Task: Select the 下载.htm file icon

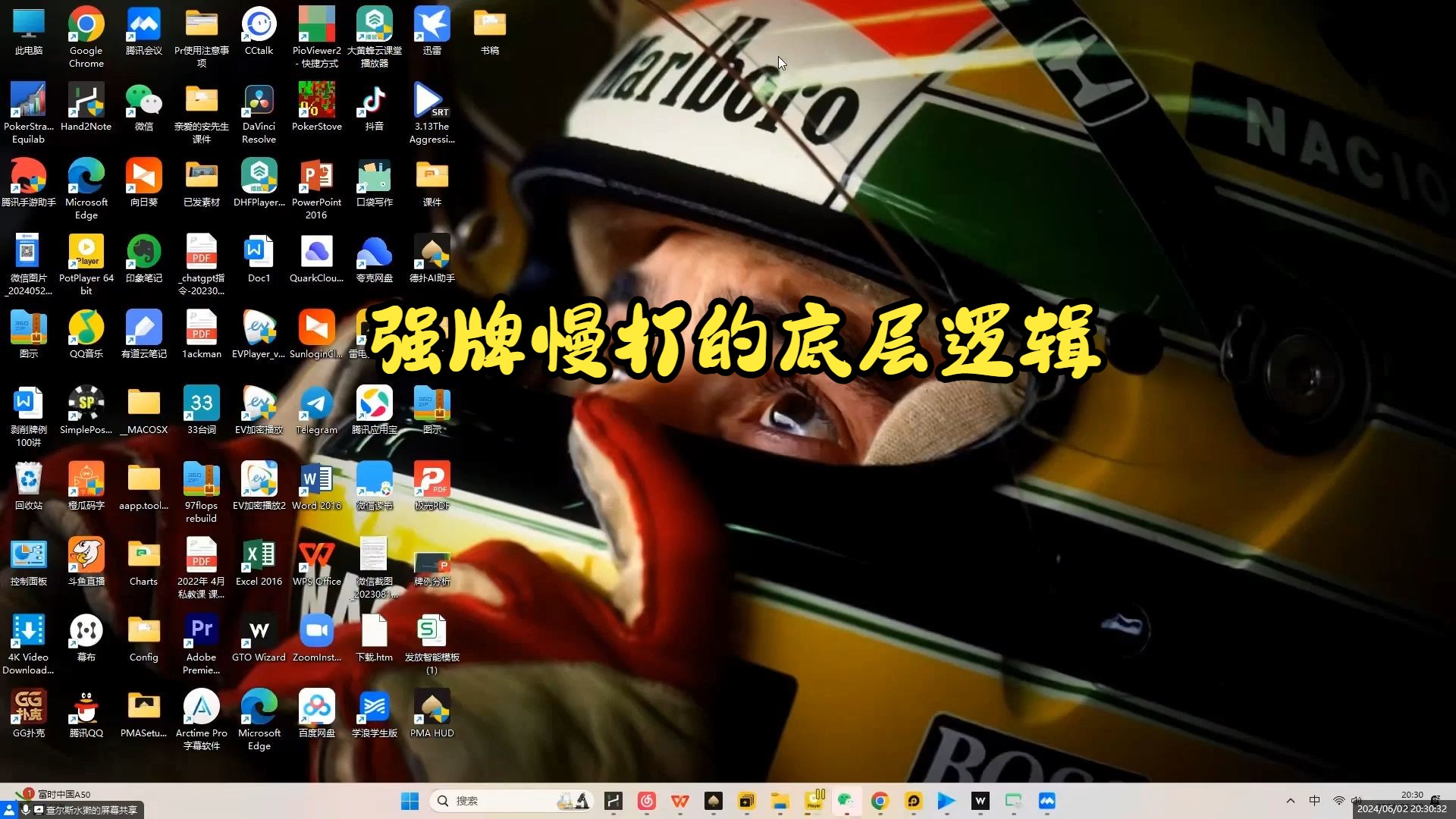Action: (x=374, y=639)
